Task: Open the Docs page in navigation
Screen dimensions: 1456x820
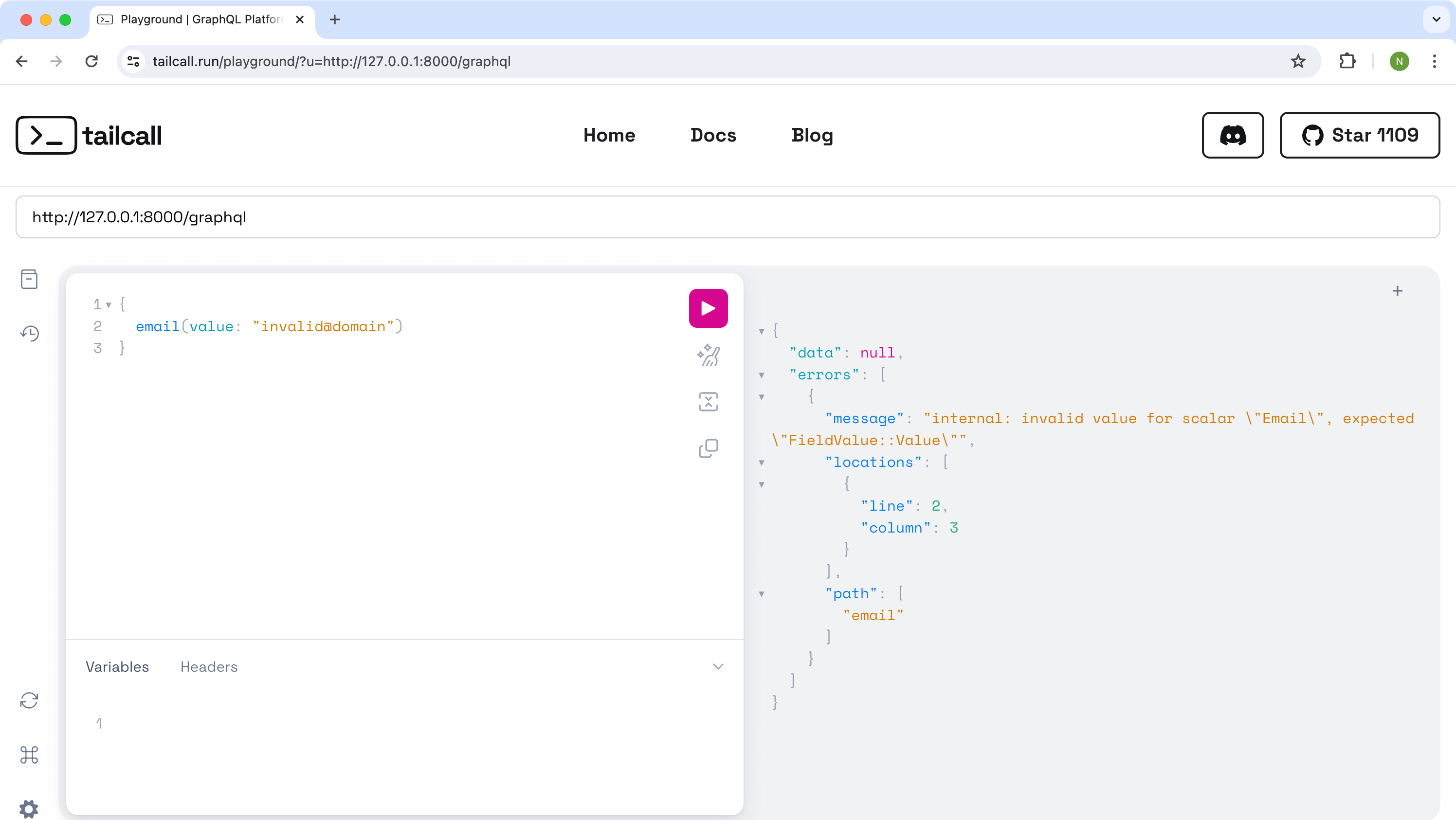Action: click(x=713, y=135)
